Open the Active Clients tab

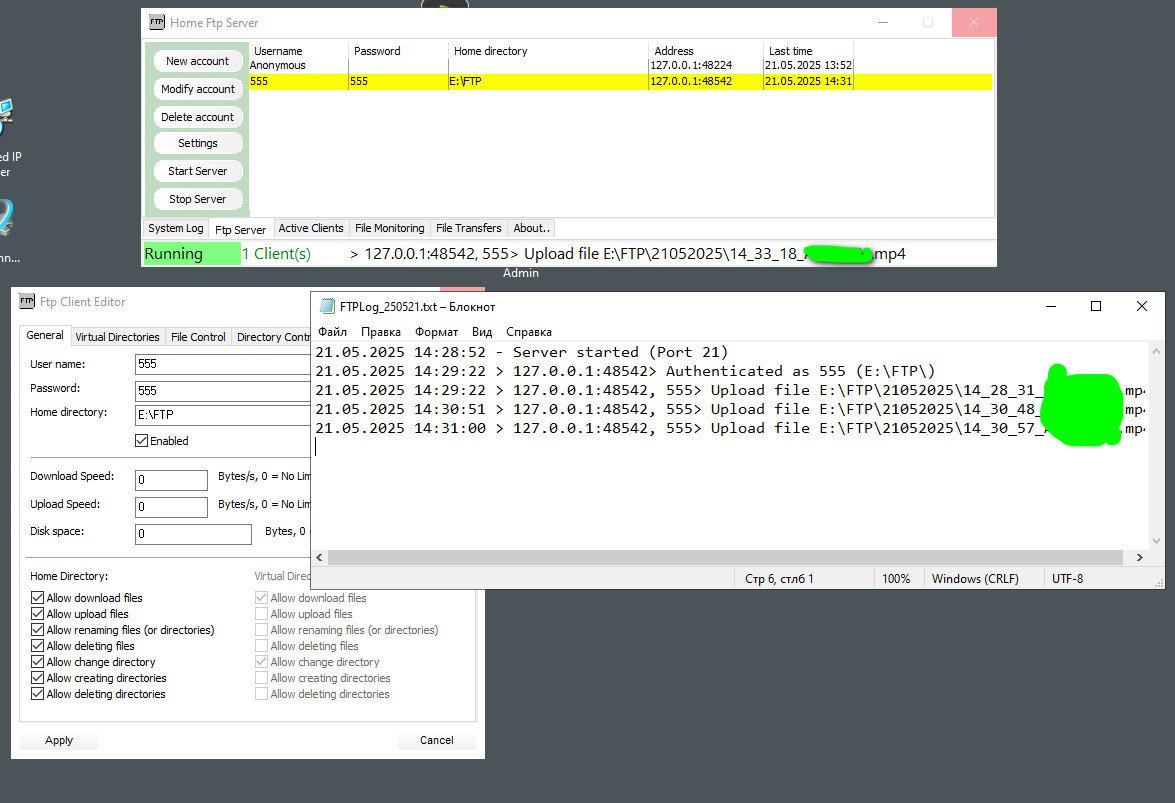coord(311,228)
